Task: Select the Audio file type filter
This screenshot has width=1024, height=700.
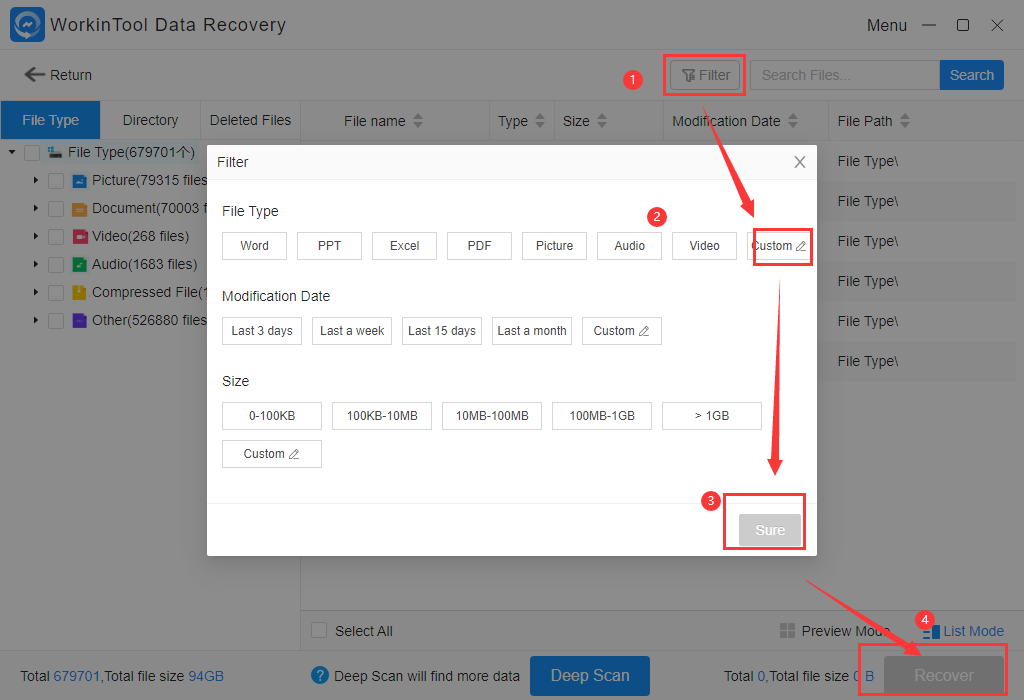Action: pos(630,246)
